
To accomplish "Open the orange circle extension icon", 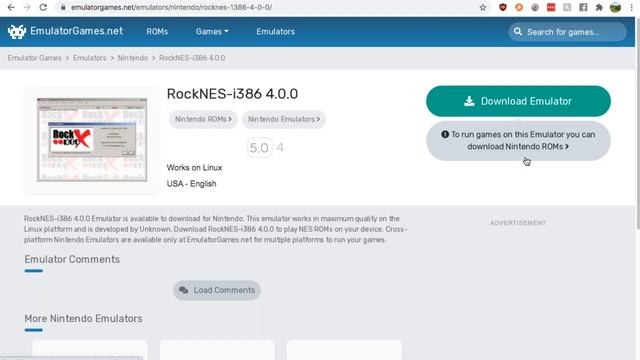I will (x=519, y=7).
